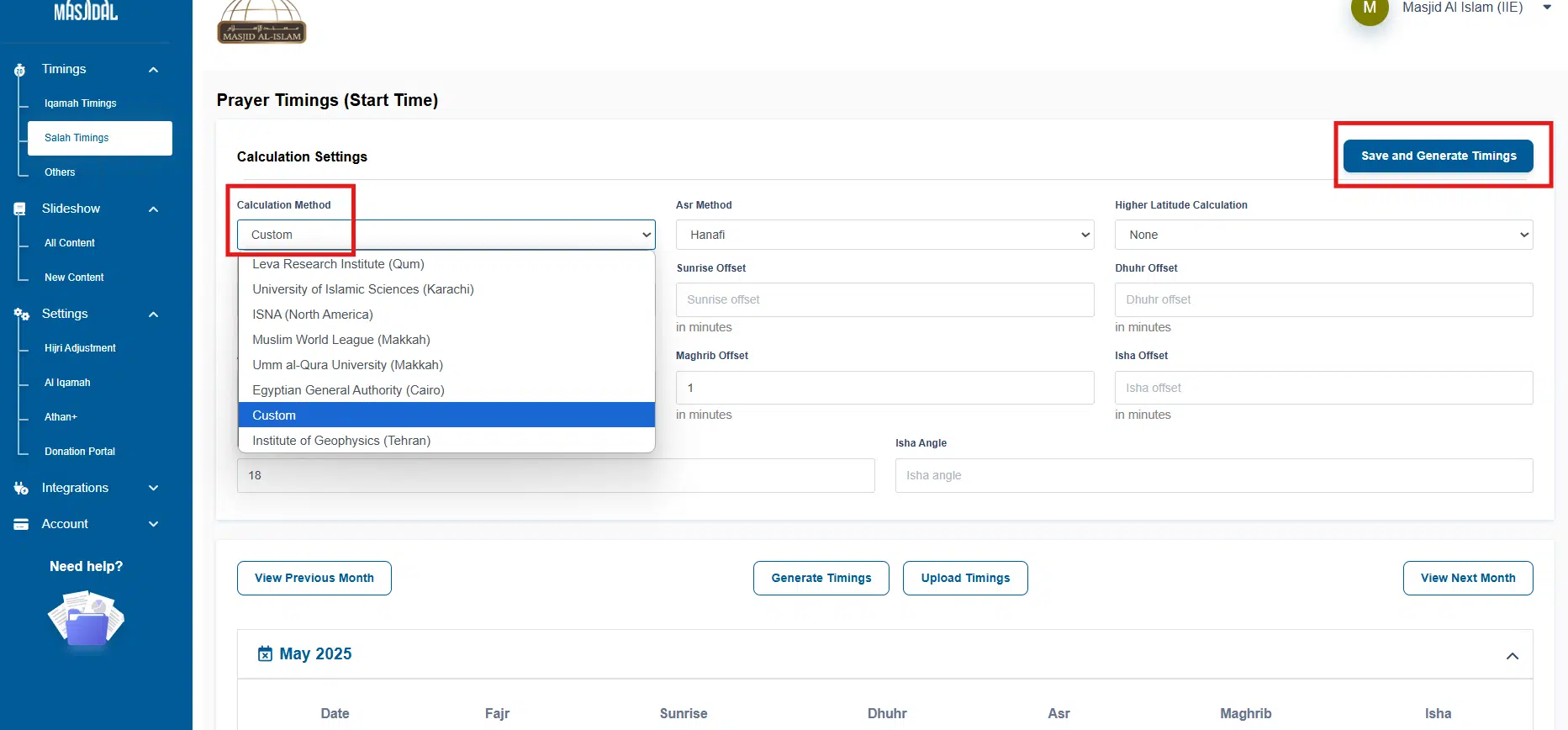Viewport: 1568px width, 730px height.
Task: Click the View Next Month button
Action: [1467, 579]
